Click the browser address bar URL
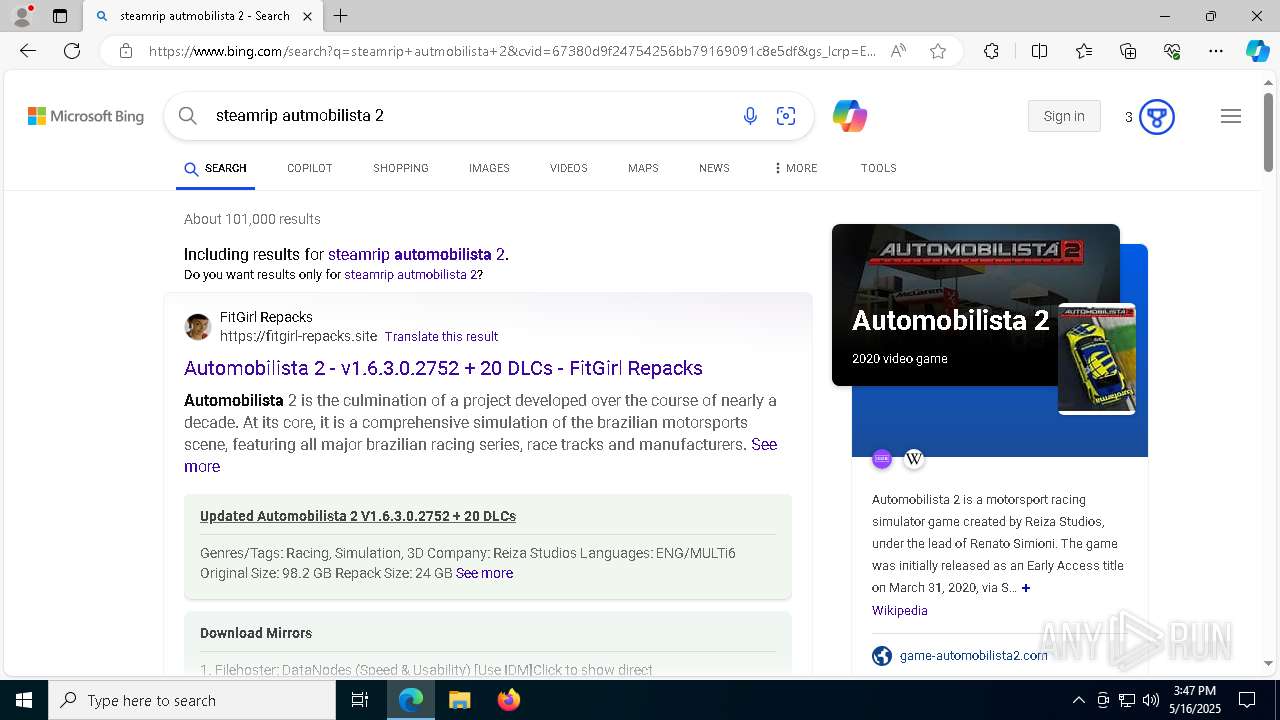 [x=512, y=51]
